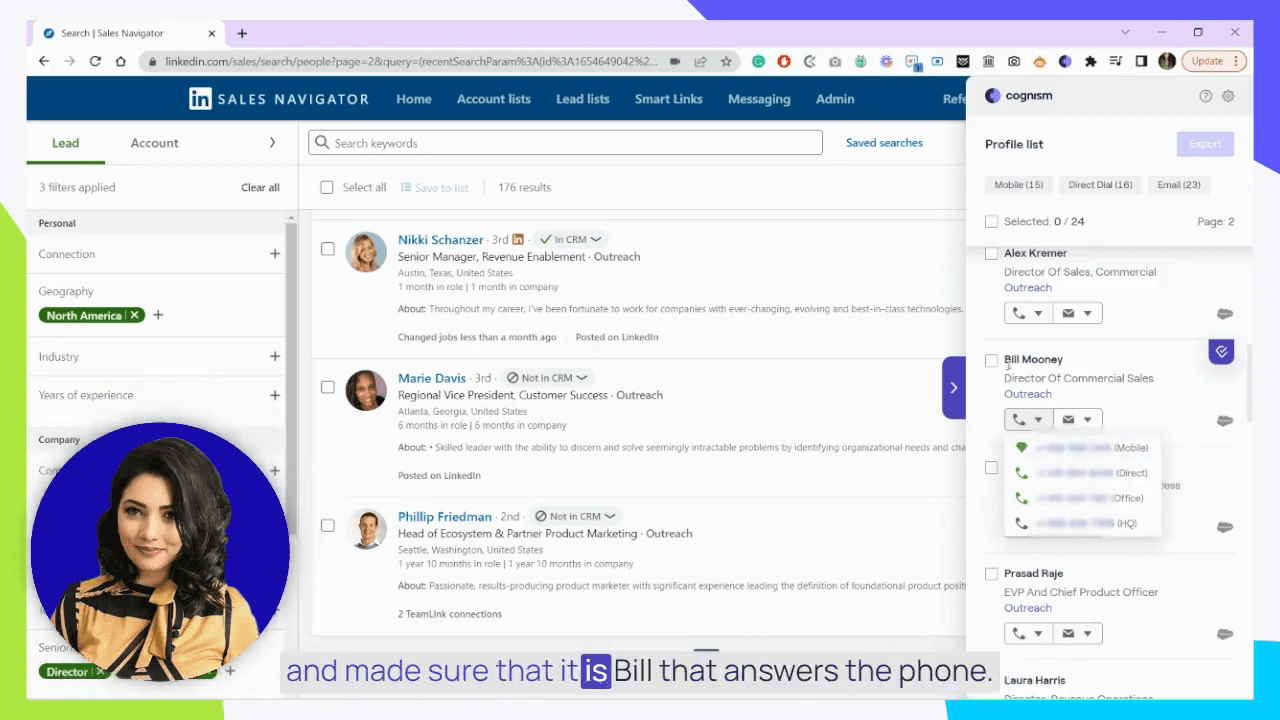
Task: Click the Cognism logo in the extension panel
Action: tap(1018, 96)
